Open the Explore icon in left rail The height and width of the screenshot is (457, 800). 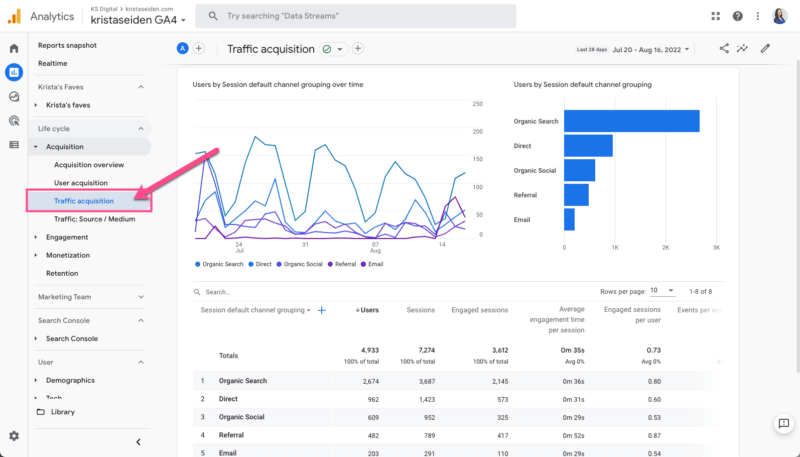[14, 96]
